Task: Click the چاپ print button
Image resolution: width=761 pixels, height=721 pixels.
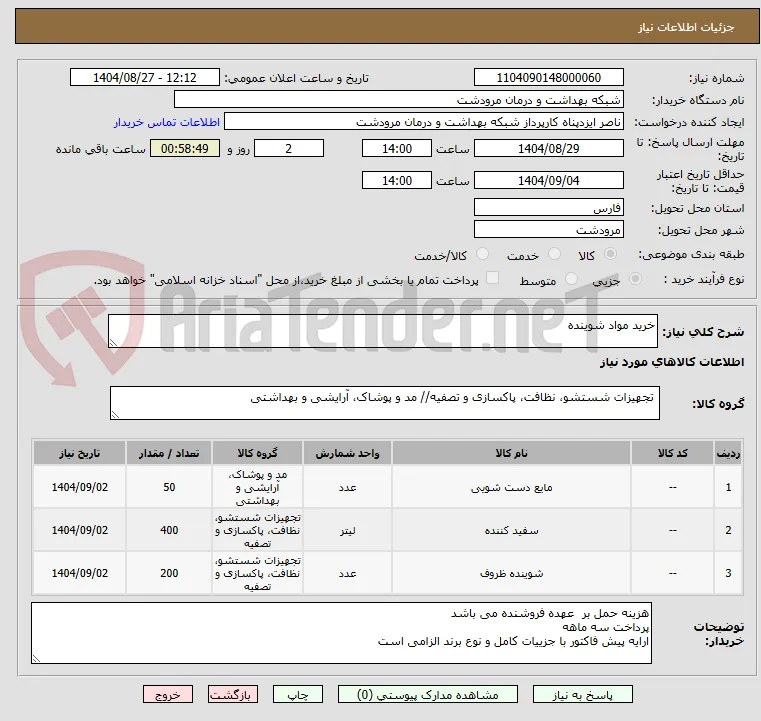Action: coord(298,695)
